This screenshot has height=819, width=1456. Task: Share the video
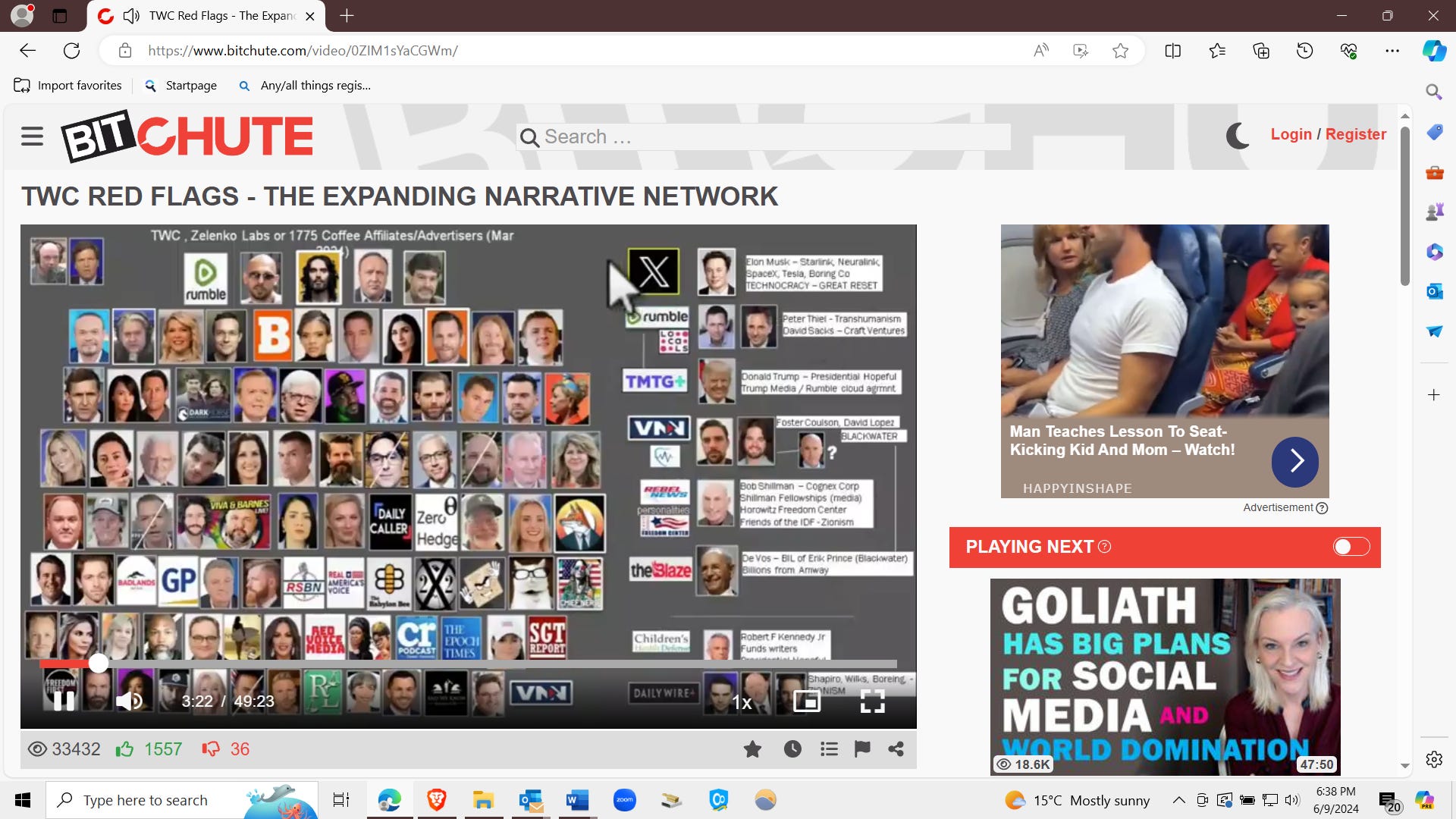click(x=896, y=749)
